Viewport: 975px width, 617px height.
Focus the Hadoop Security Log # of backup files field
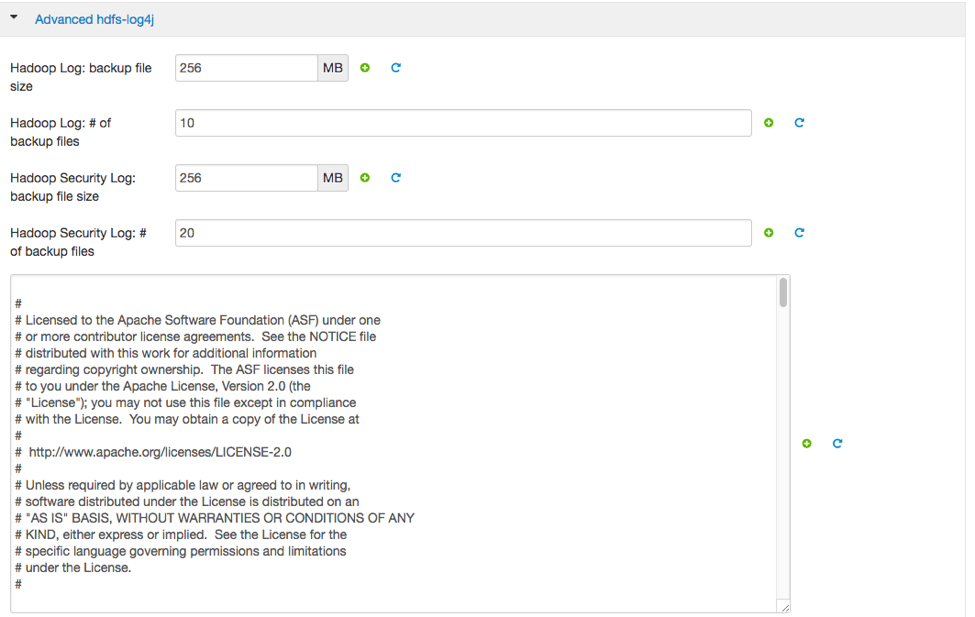tap(462, 233)
